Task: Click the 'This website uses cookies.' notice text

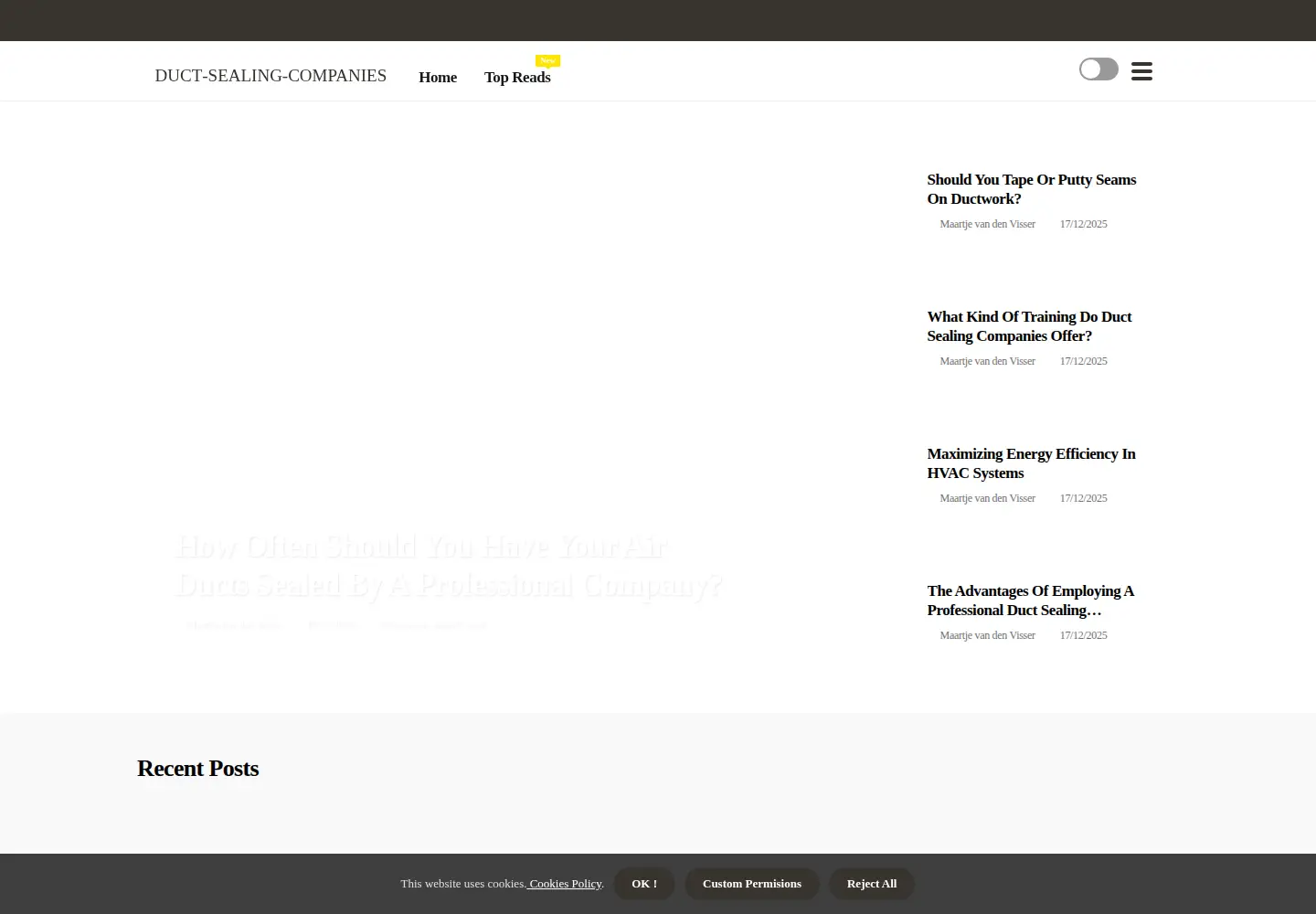Action: (x=463, y=884)
